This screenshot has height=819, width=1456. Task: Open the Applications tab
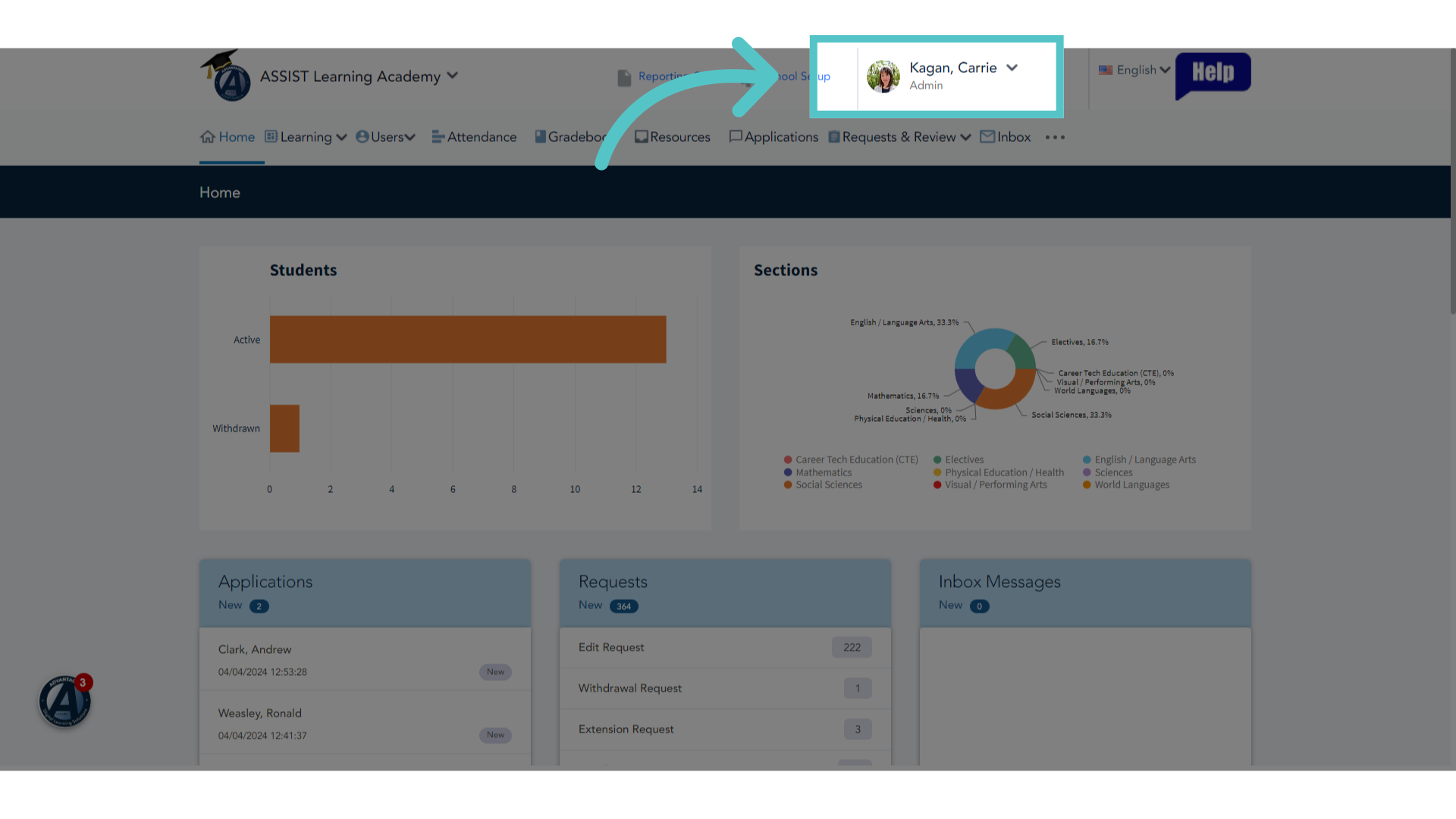tap(773, 137)
